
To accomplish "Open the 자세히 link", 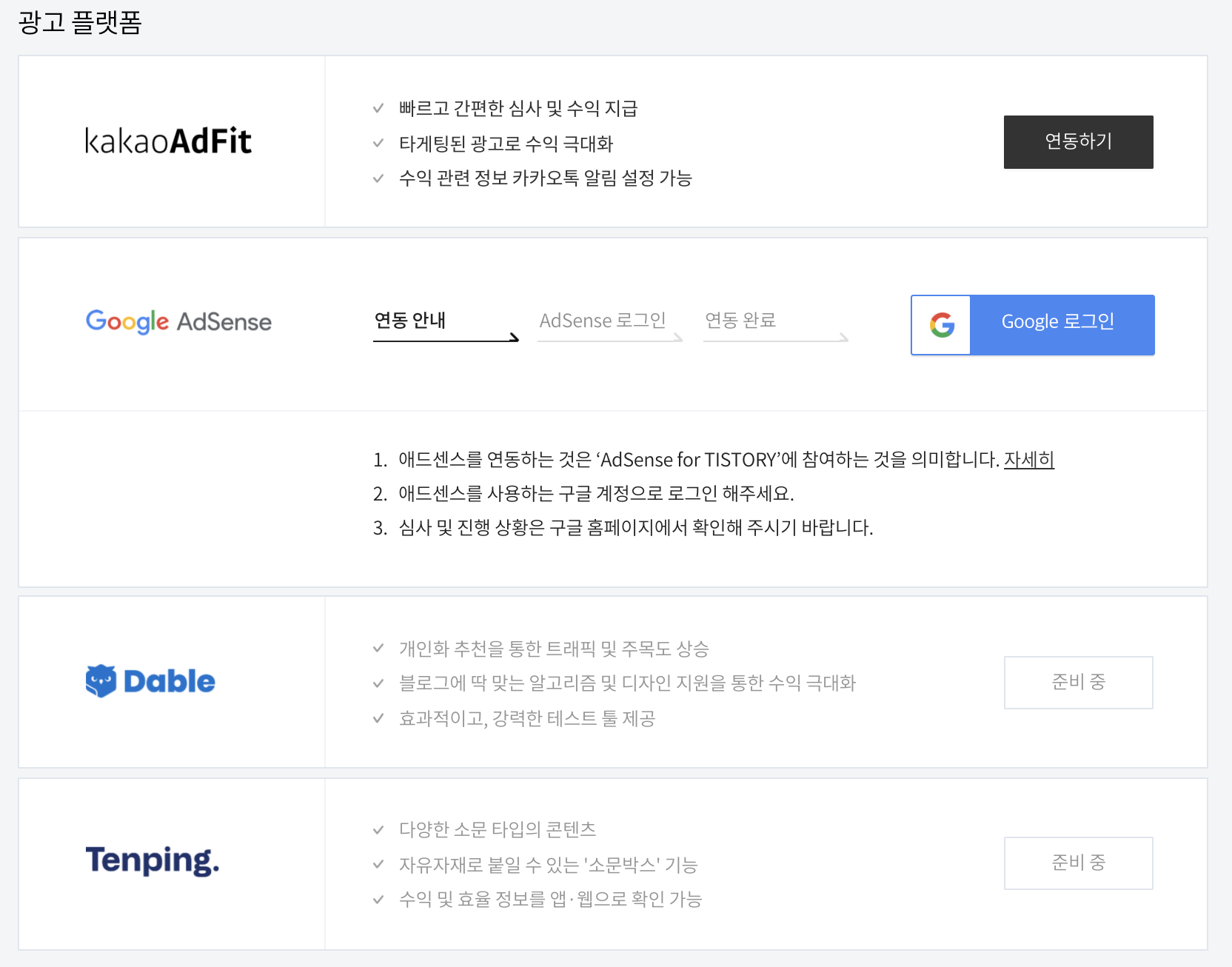I will pos(1029,460).
